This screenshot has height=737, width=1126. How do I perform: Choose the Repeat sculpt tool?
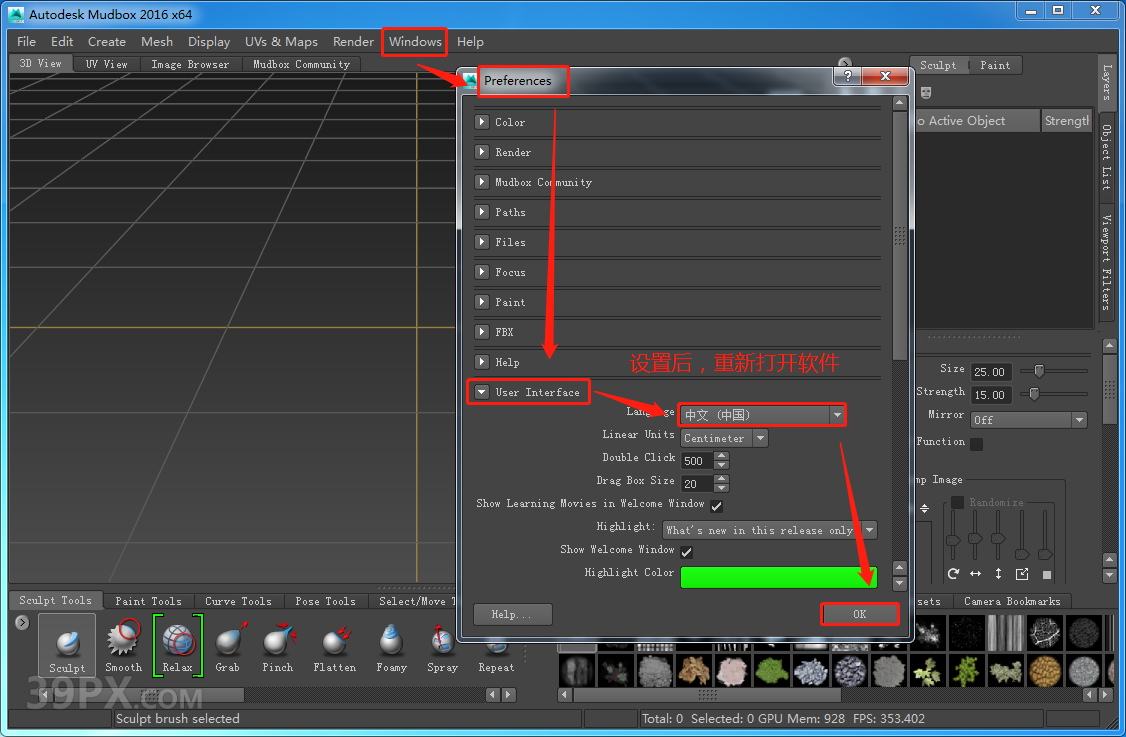[496, 643]
